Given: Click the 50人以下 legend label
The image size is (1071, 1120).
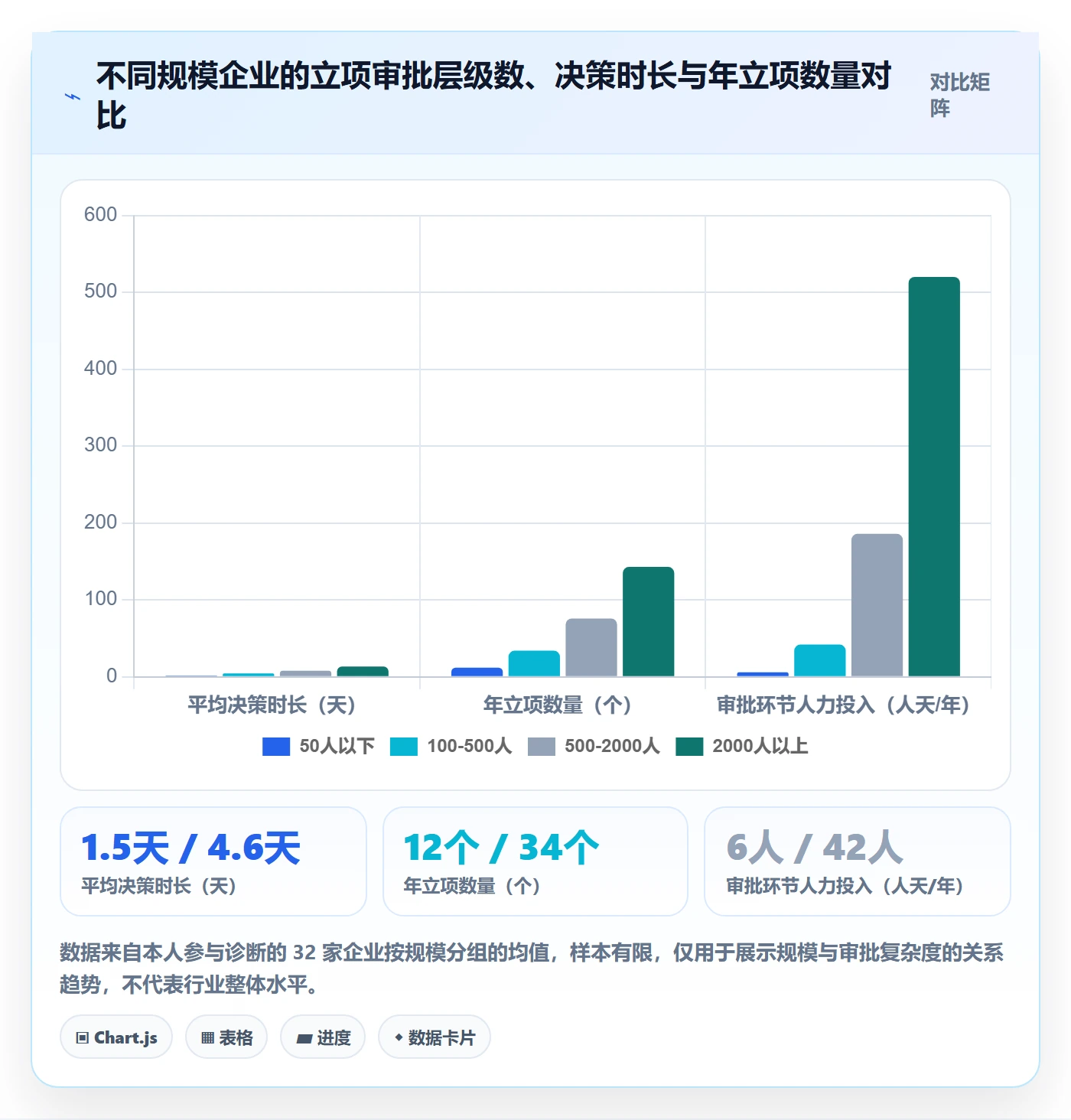Looking at the screenshot, I should [x=337, y=747].
